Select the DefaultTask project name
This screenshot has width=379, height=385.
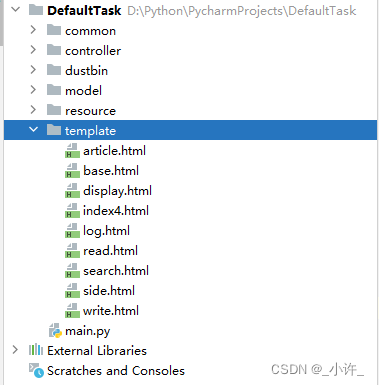(x=84, y=11)
